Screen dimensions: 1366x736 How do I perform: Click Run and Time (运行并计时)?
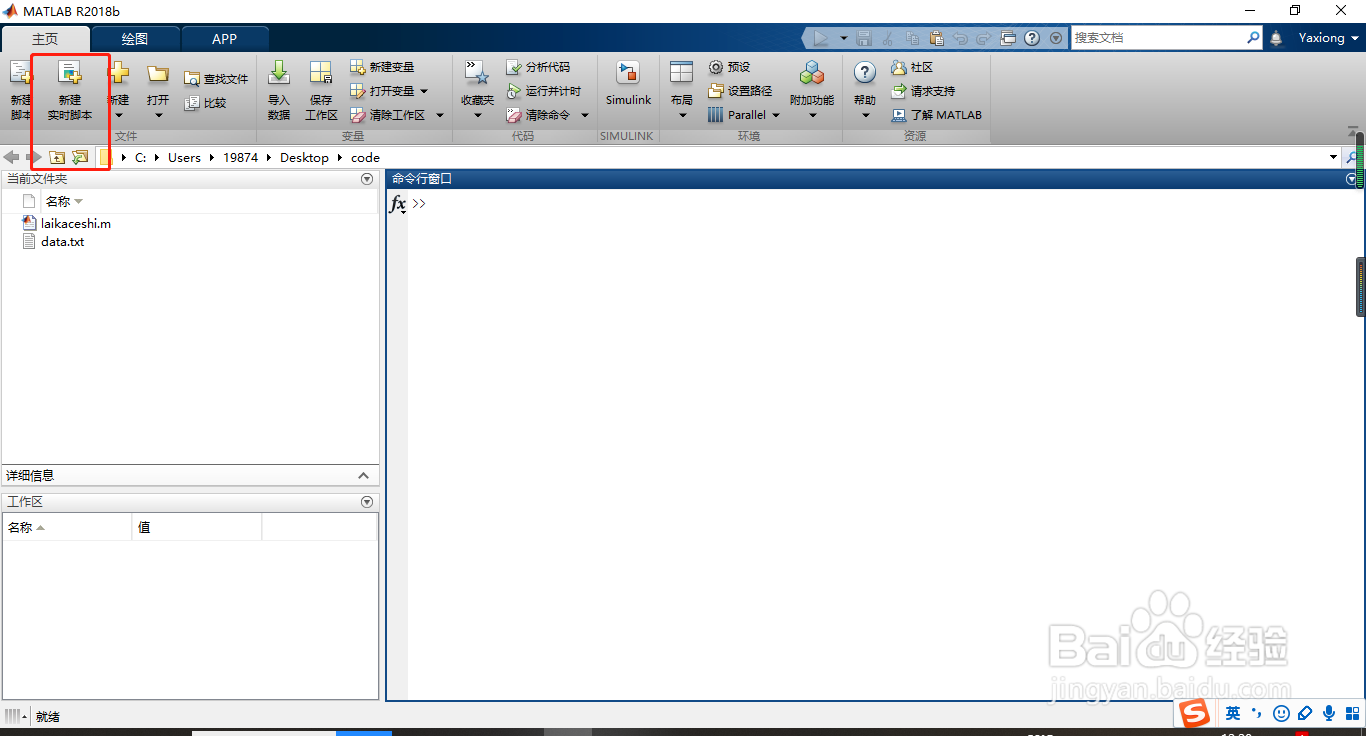tap(543, 91)
